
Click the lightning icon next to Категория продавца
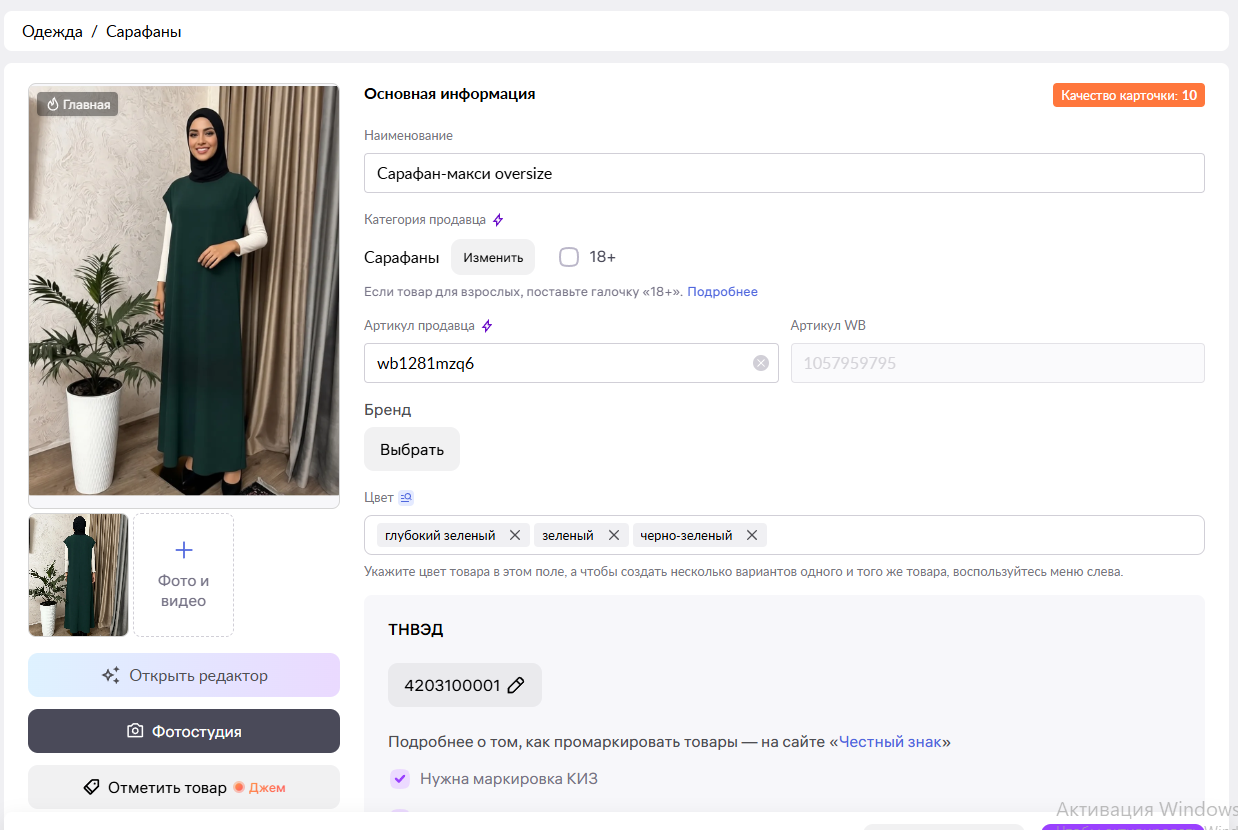498,220
